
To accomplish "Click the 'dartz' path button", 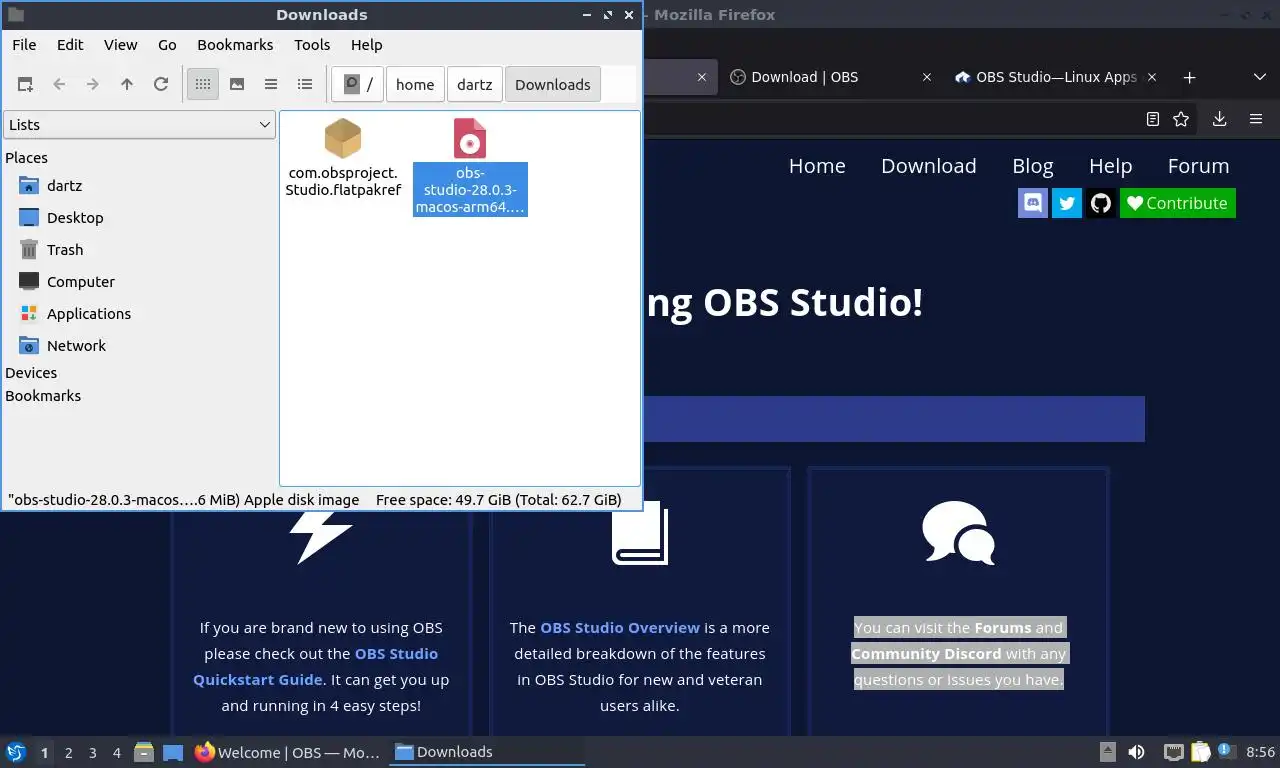I will point(475,85).
